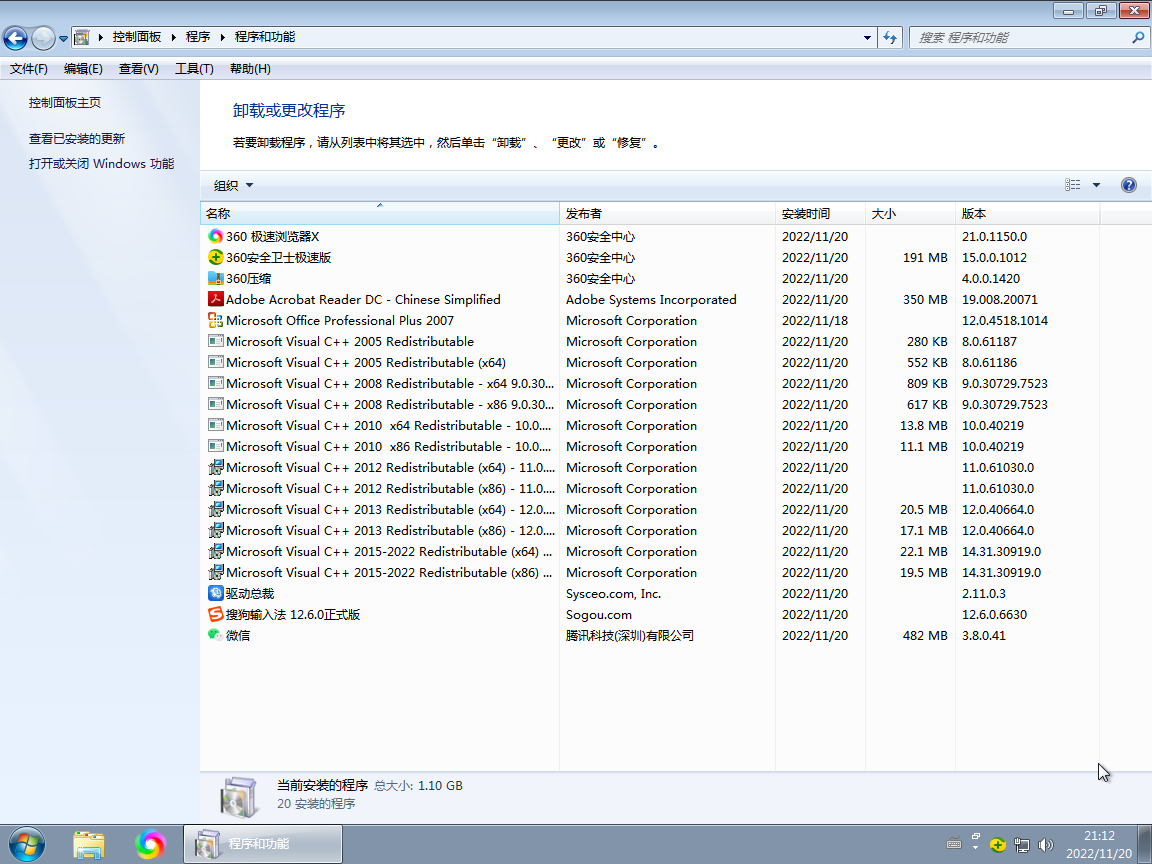Go back with the Back arrow button
This screenshot has width=1152, height=864.
(15, 37)
